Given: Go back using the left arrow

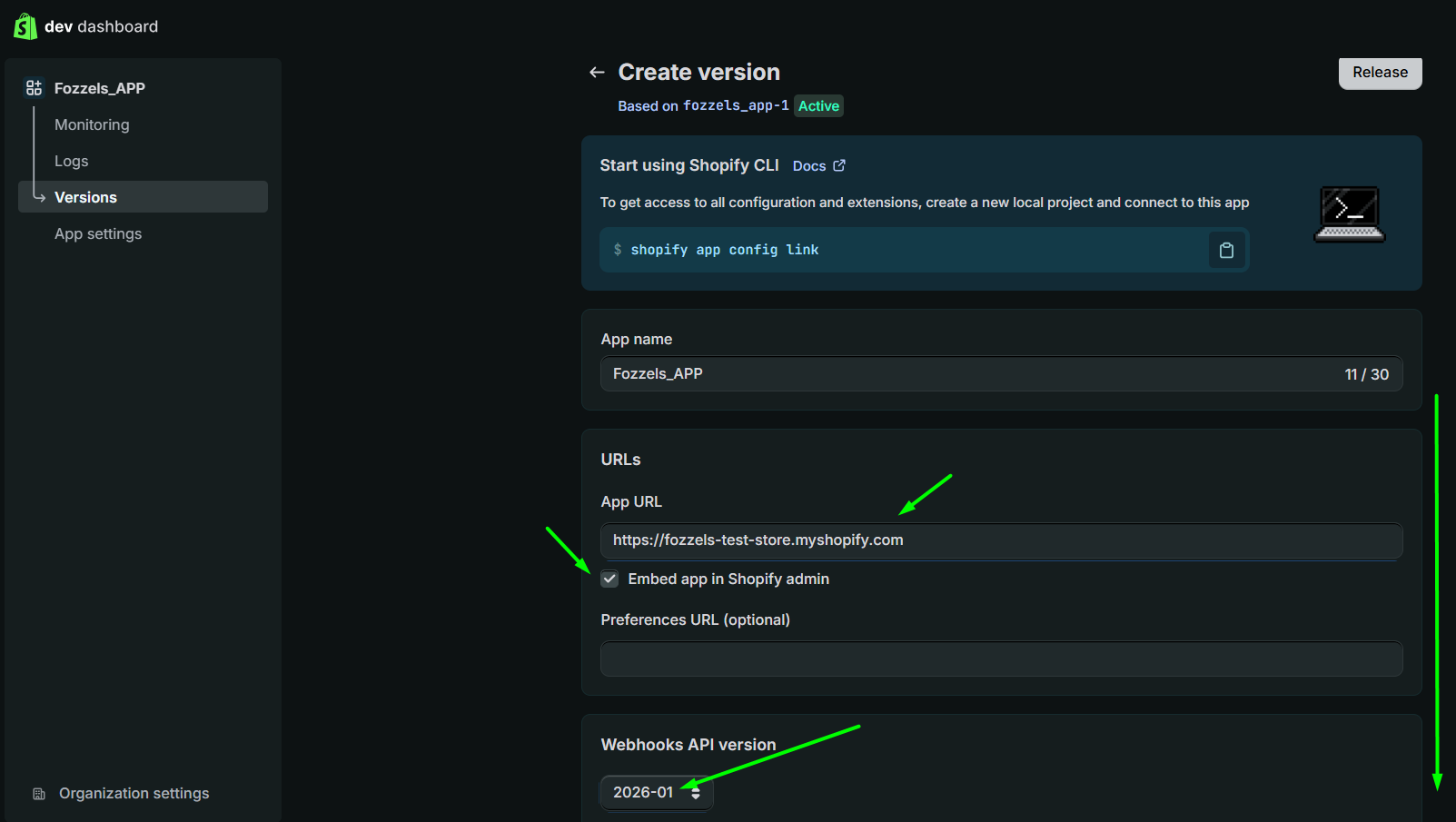Looking at the screenshot, I should pos(597,72).
